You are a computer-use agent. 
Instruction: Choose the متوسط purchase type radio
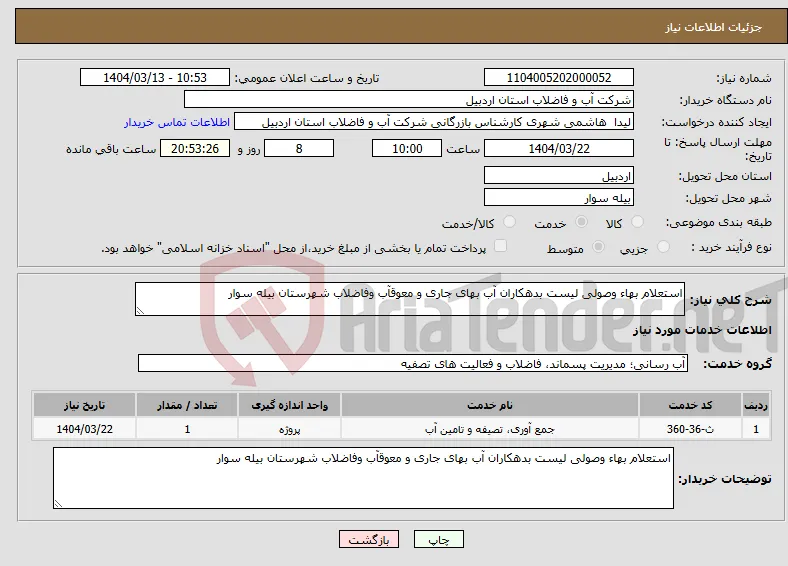point(599,246)
